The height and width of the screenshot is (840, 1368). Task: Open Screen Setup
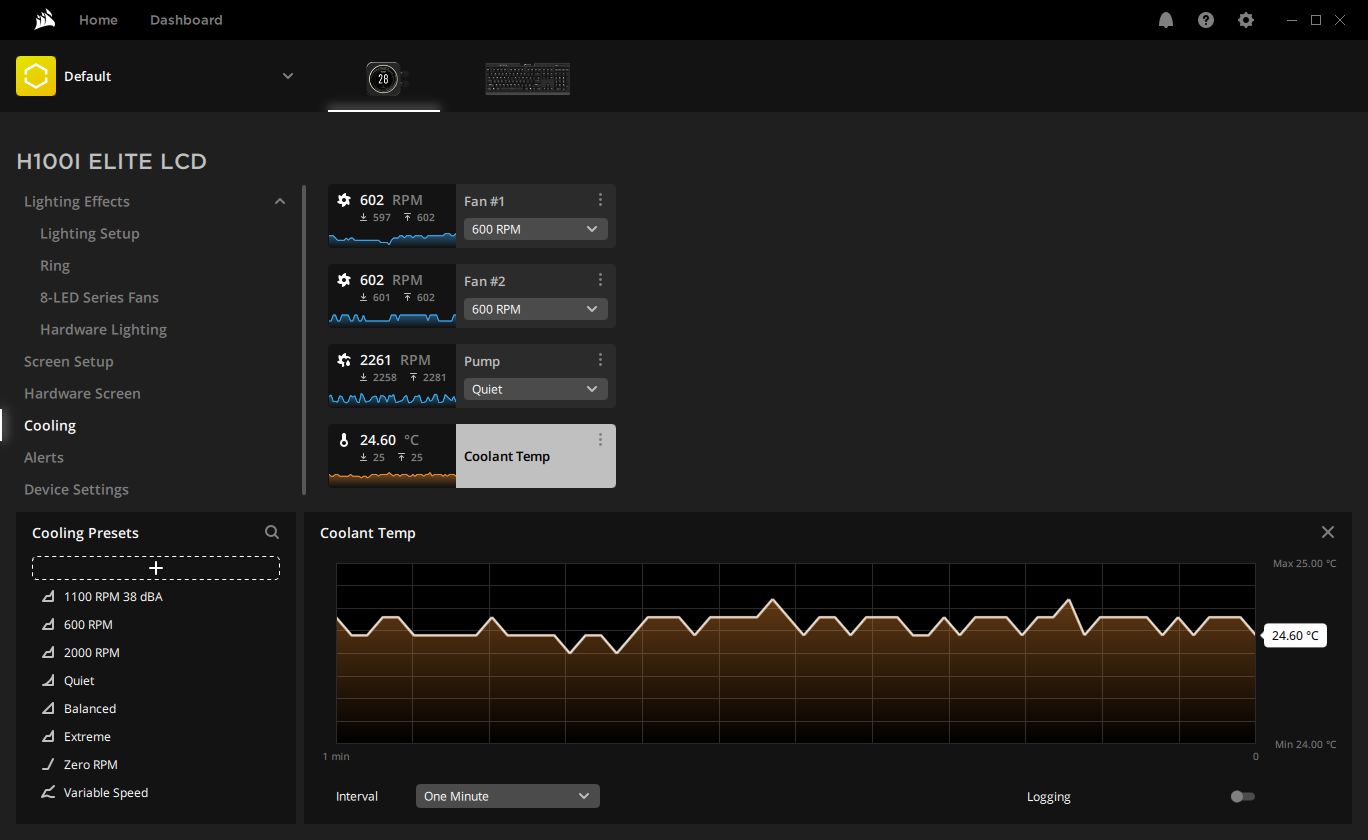click(69, 361)
